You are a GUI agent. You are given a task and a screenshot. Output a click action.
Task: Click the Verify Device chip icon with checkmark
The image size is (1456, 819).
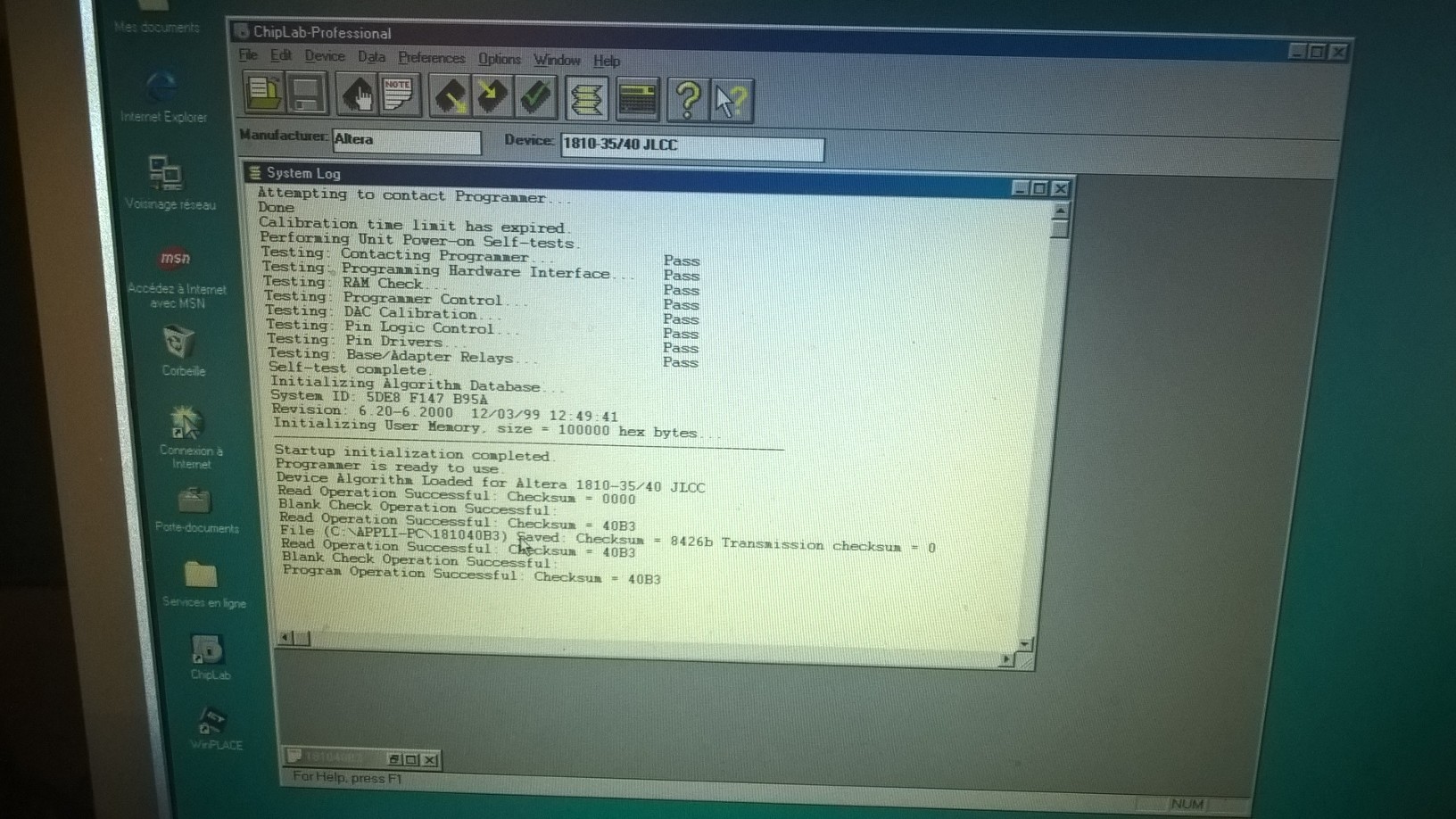tap(534, 98)
